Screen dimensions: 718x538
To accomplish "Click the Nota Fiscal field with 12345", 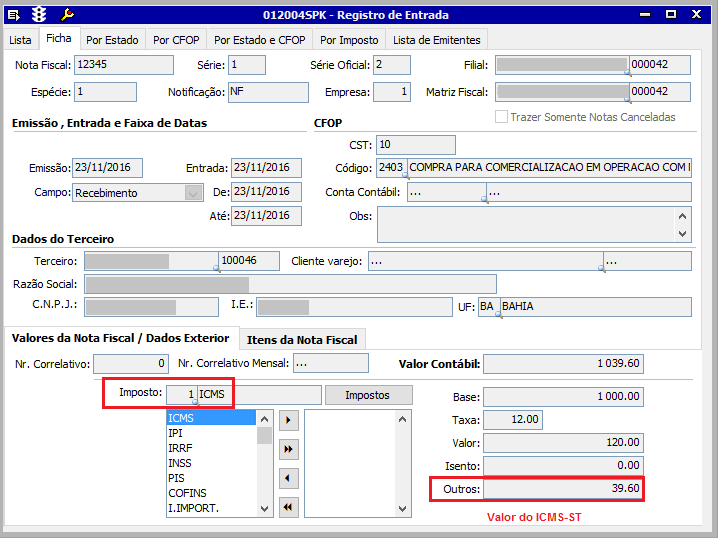I will click(x=124, y=65).
